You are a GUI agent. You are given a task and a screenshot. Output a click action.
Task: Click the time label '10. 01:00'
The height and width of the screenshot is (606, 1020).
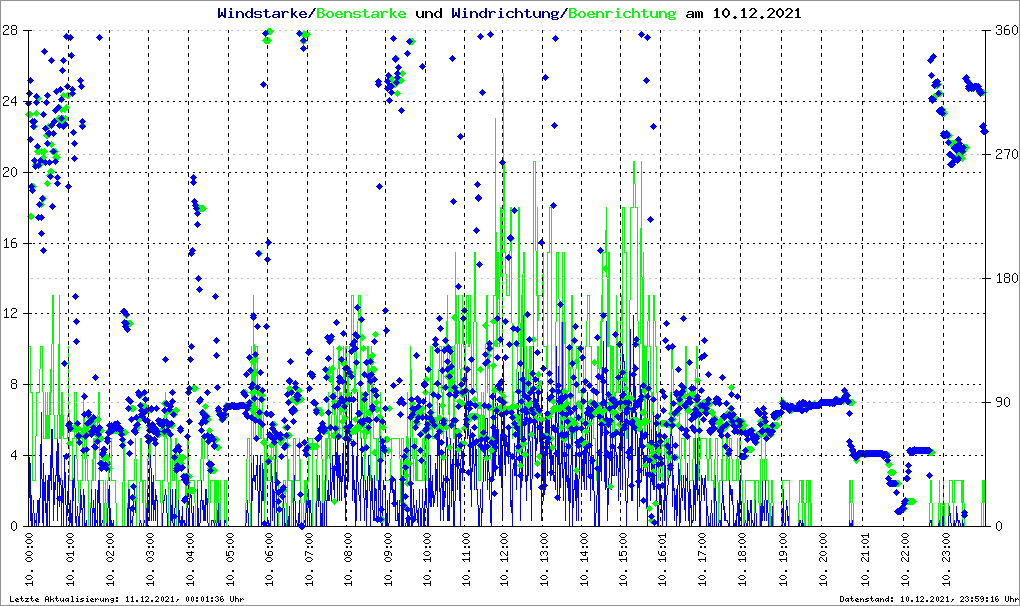(x=70, y=560)
